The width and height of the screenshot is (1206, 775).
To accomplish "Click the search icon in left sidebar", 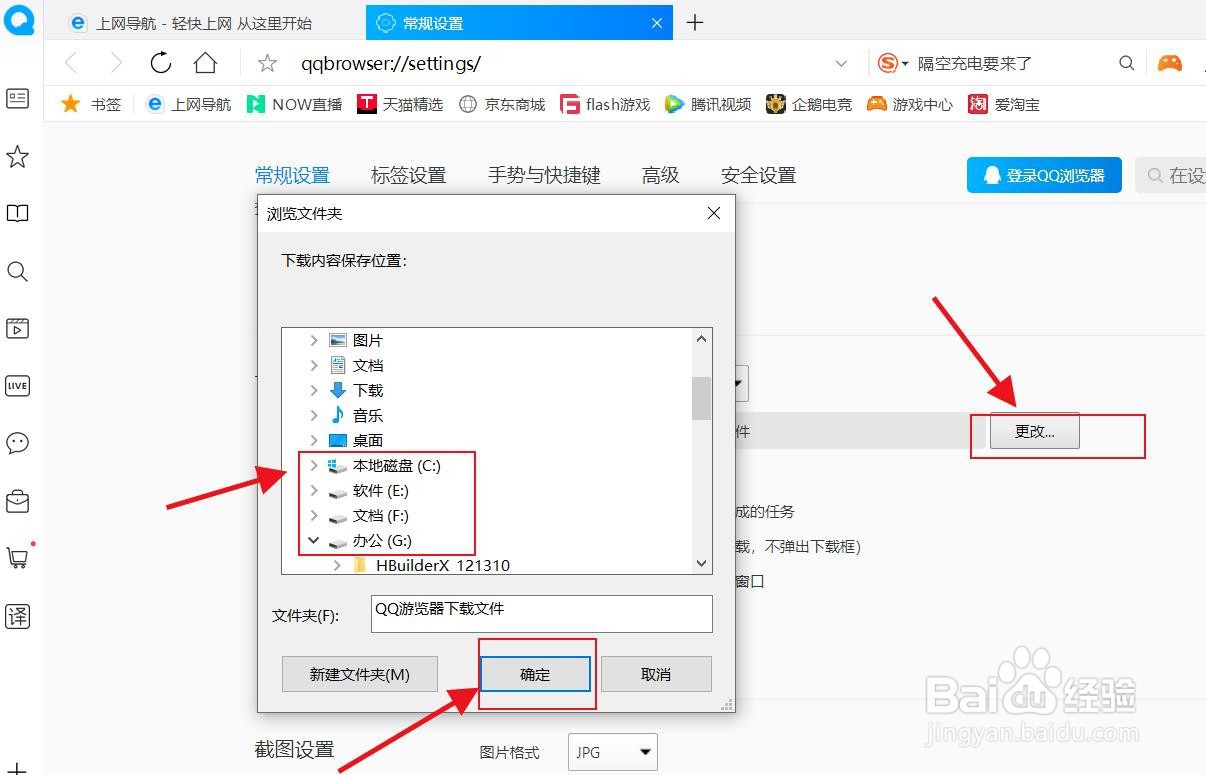I will (18, 271).
